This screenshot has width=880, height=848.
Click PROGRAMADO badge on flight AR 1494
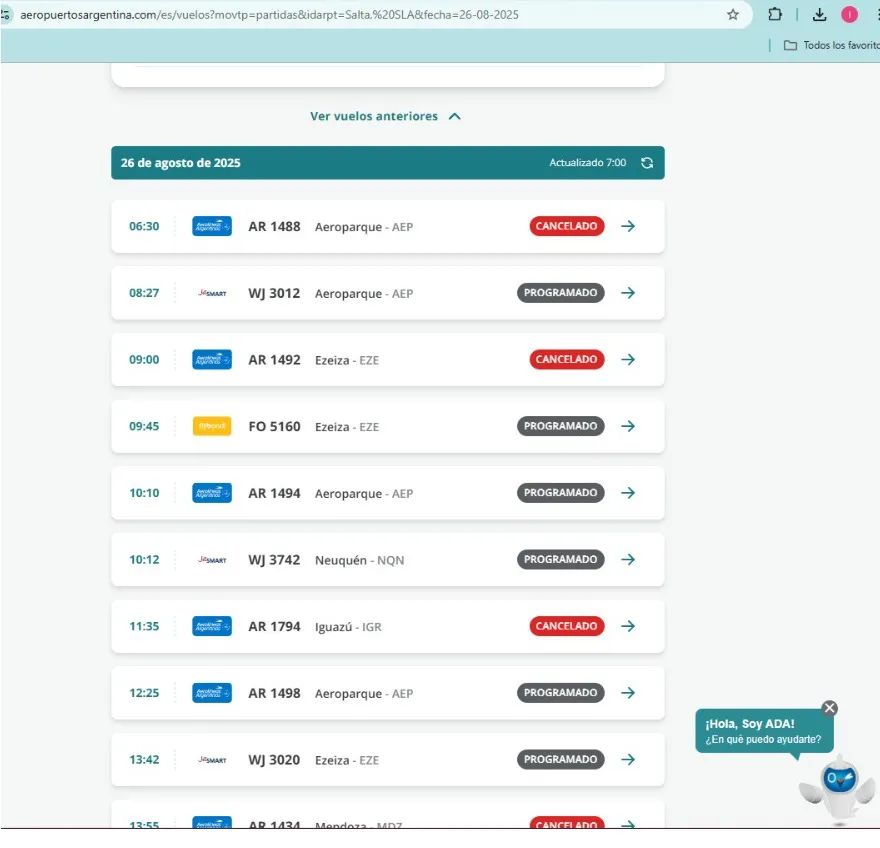560,493
